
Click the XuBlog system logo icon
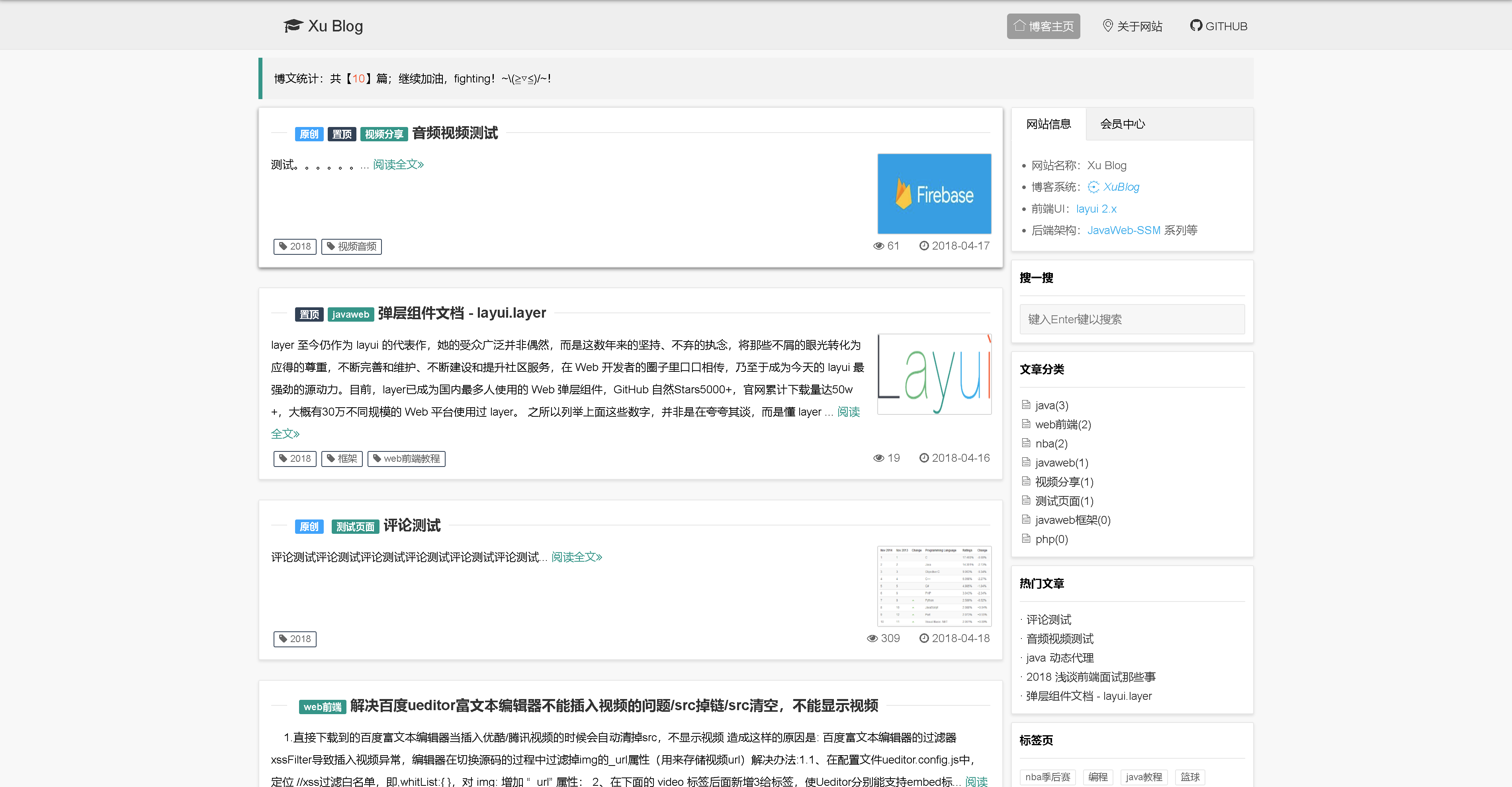click(x=1093, y=187)
